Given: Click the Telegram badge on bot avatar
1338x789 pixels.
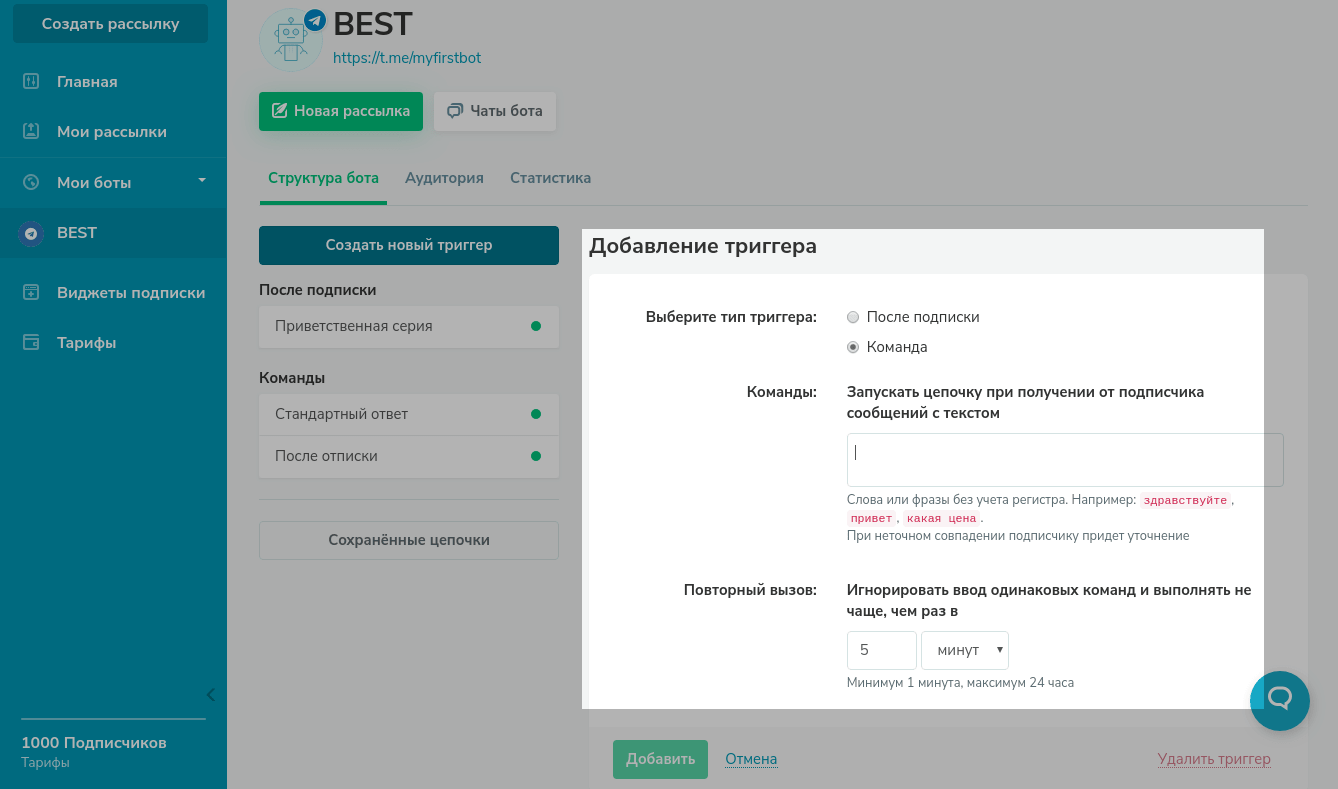Looking at the screenshot, I should [x=315, y=20].
